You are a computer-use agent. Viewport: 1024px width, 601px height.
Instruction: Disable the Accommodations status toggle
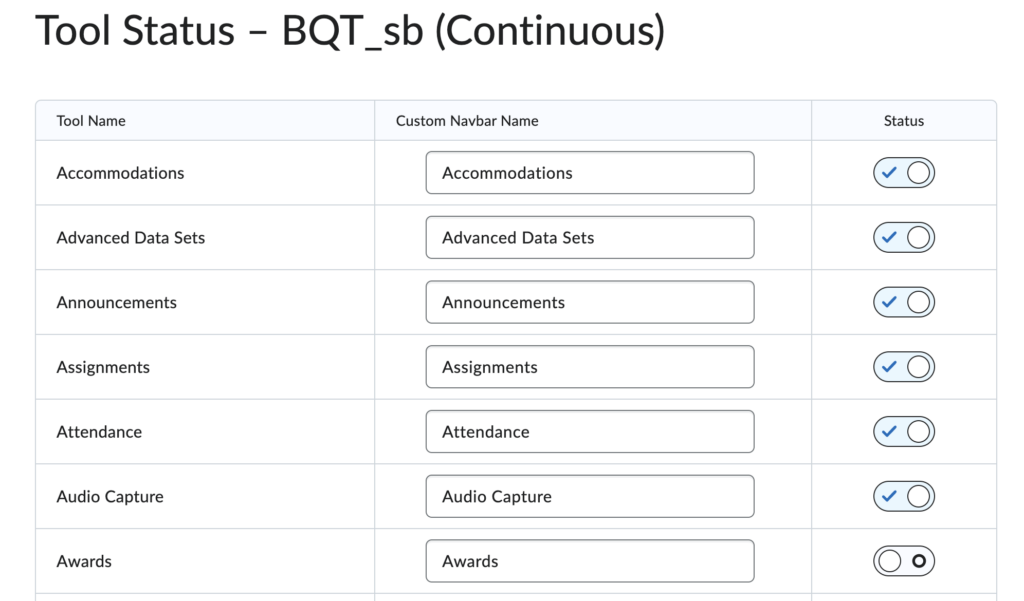[904, 173]
